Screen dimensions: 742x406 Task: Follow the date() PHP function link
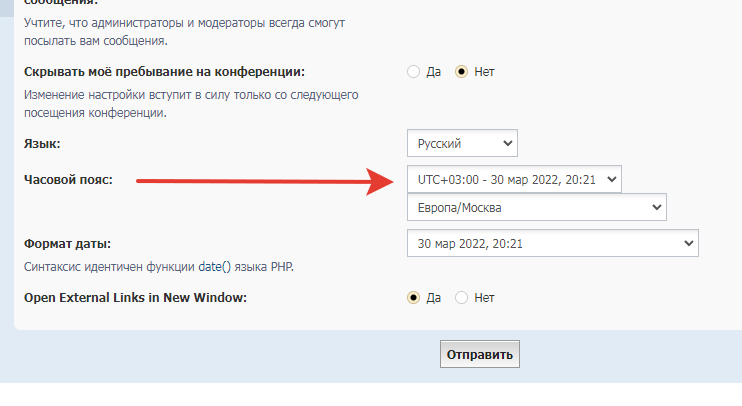tap(214, 267)
